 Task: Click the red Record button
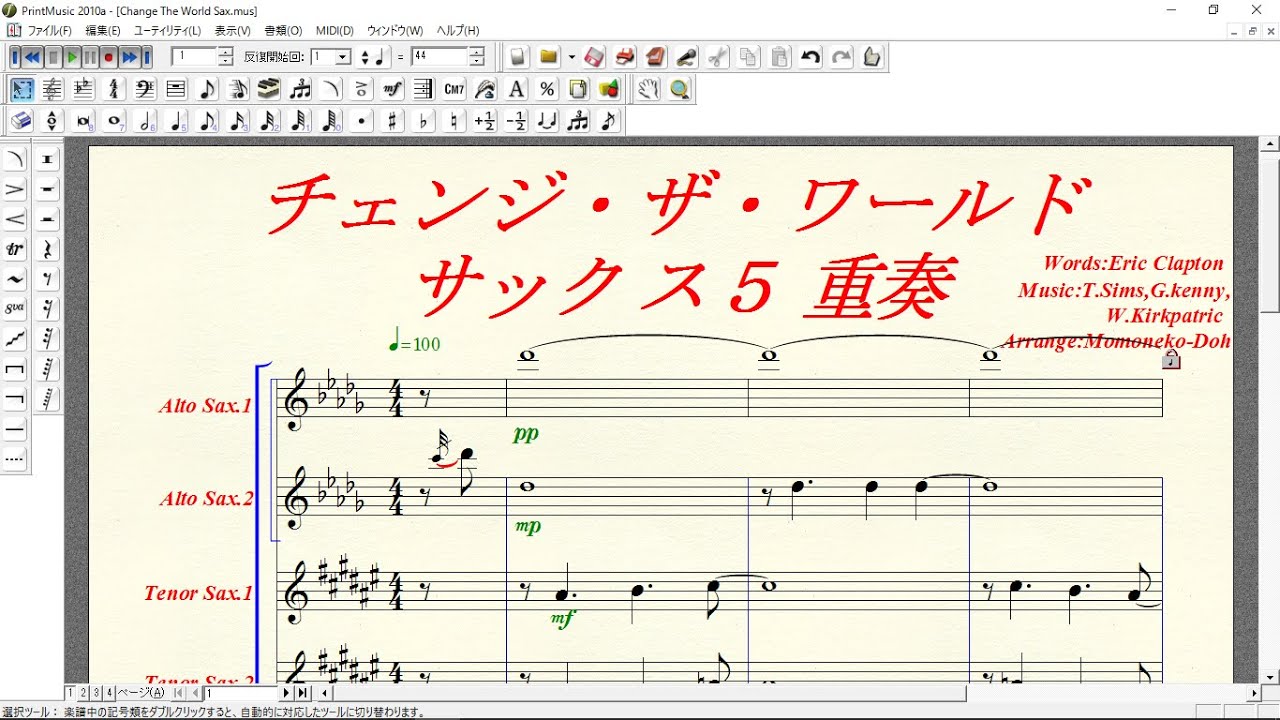coord(110,57)
